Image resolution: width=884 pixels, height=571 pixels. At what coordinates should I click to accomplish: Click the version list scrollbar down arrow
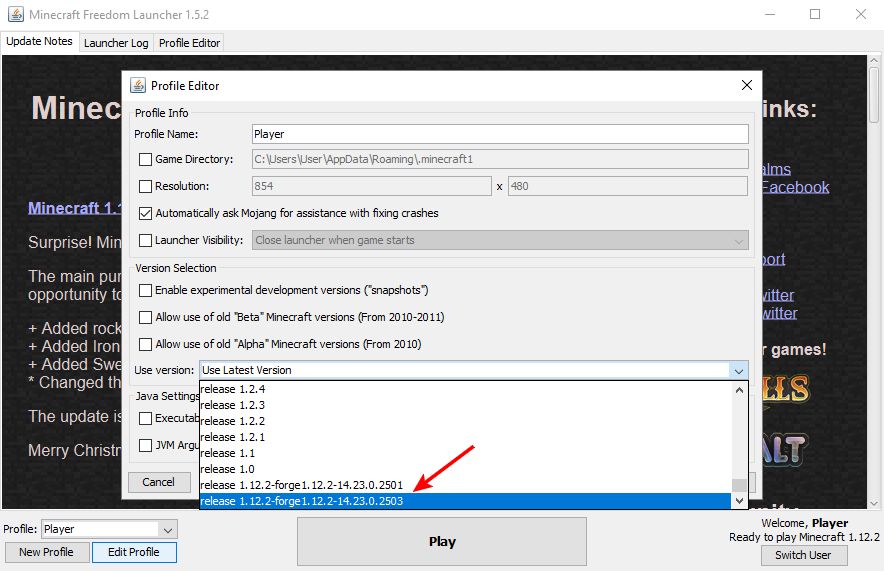point(739,500)
